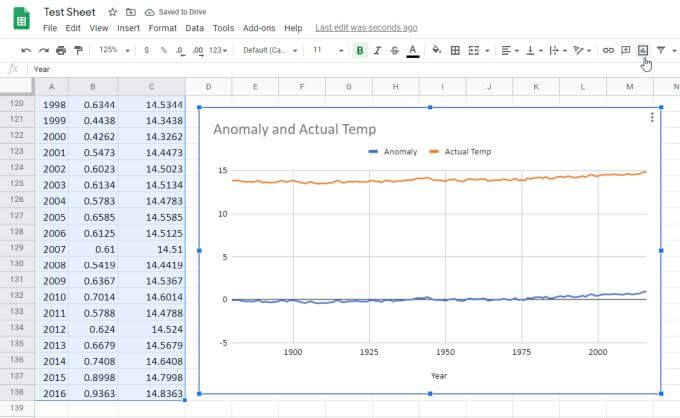Open text rotation dropdown
The width and height of the screenshot is (680, 418).
pos(582,50)
